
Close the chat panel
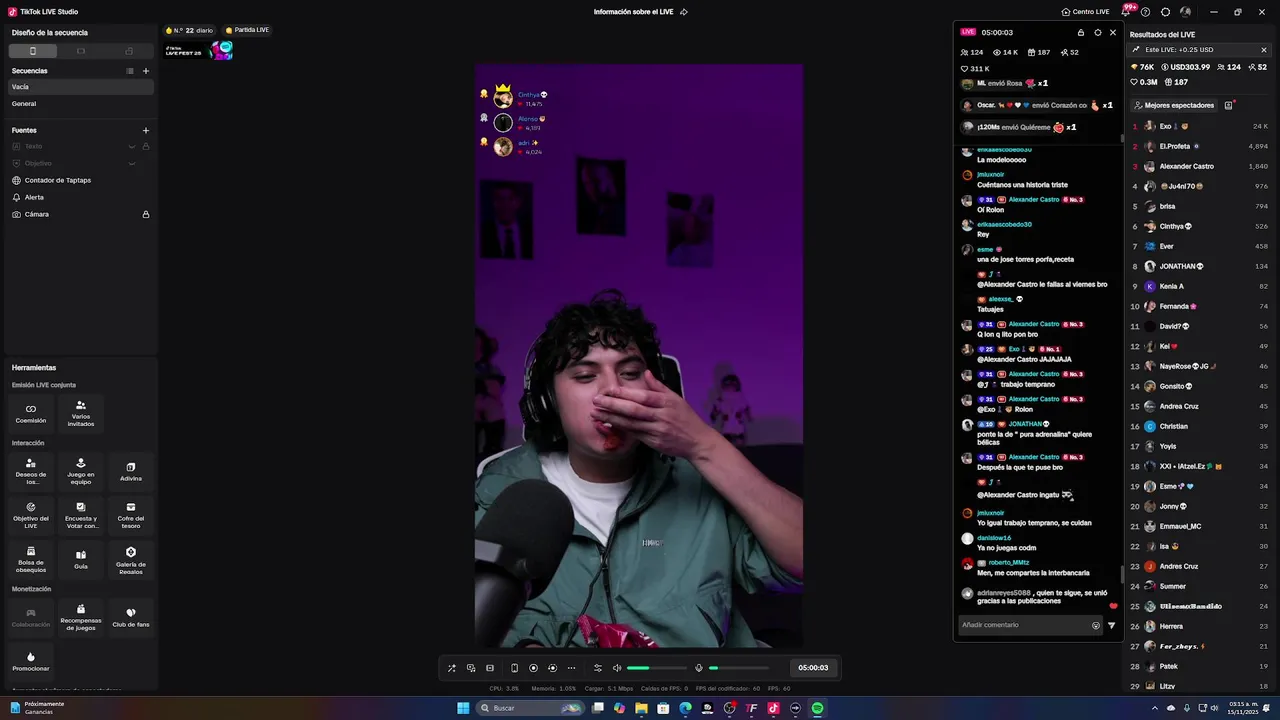(1113, 32)
